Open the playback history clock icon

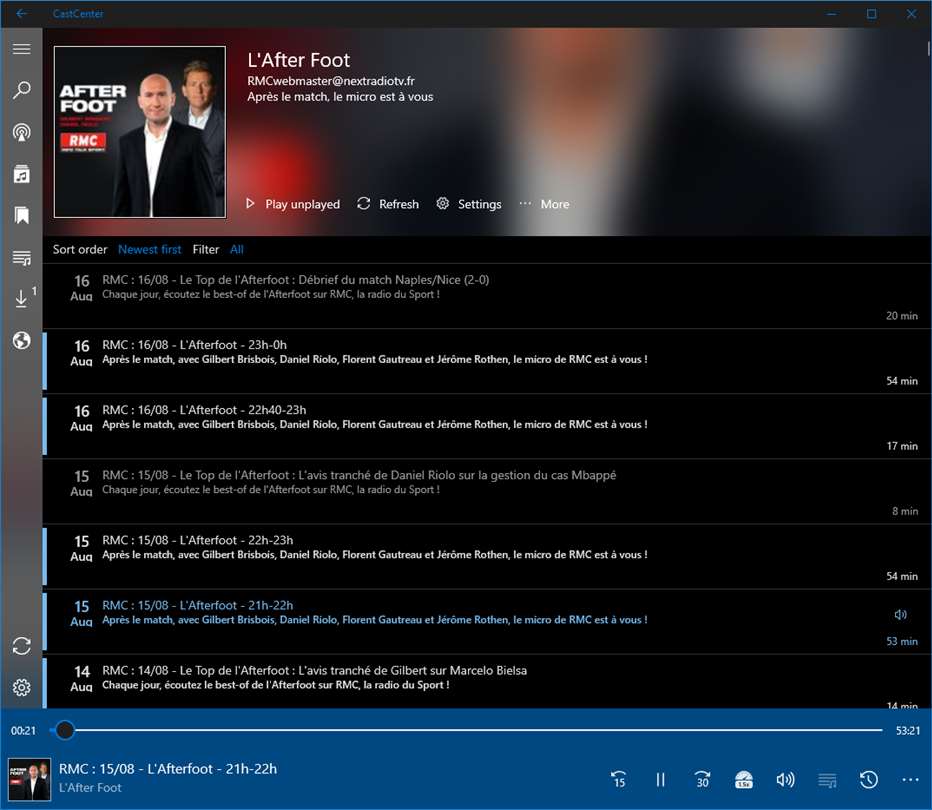[868, 779]
